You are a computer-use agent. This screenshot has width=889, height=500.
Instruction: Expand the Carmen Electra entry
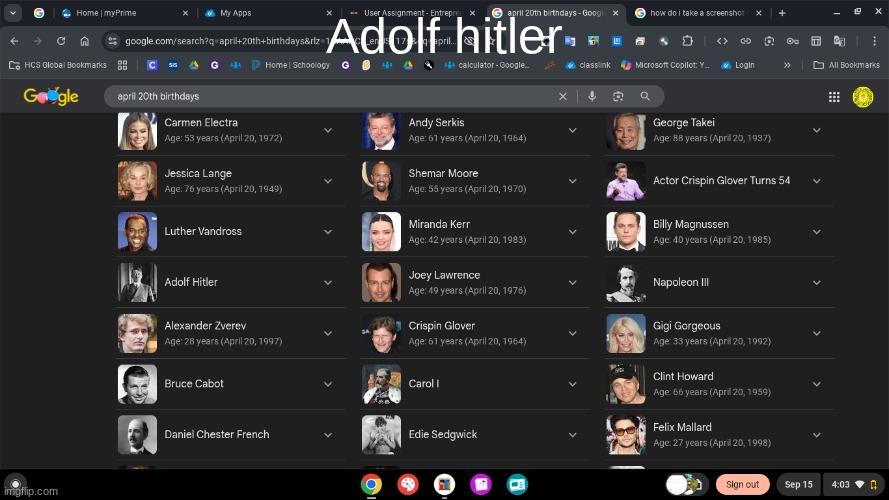tap(328, 130)
